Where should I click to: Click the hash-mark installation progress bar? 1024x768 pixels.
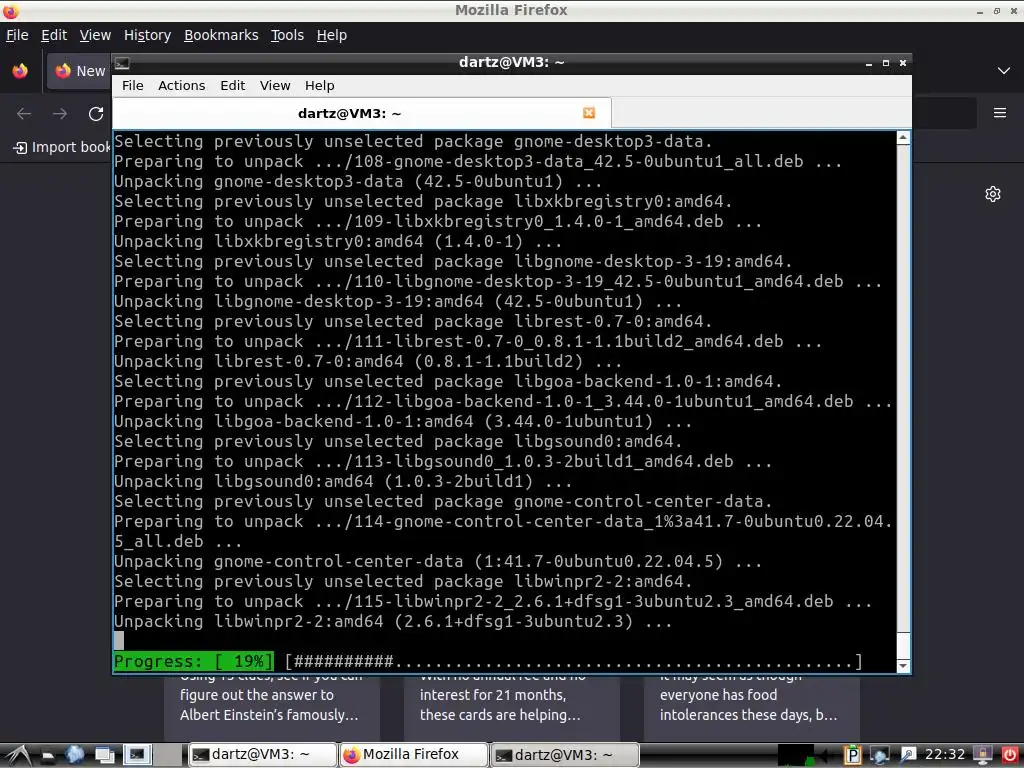[x=573, y=662]
